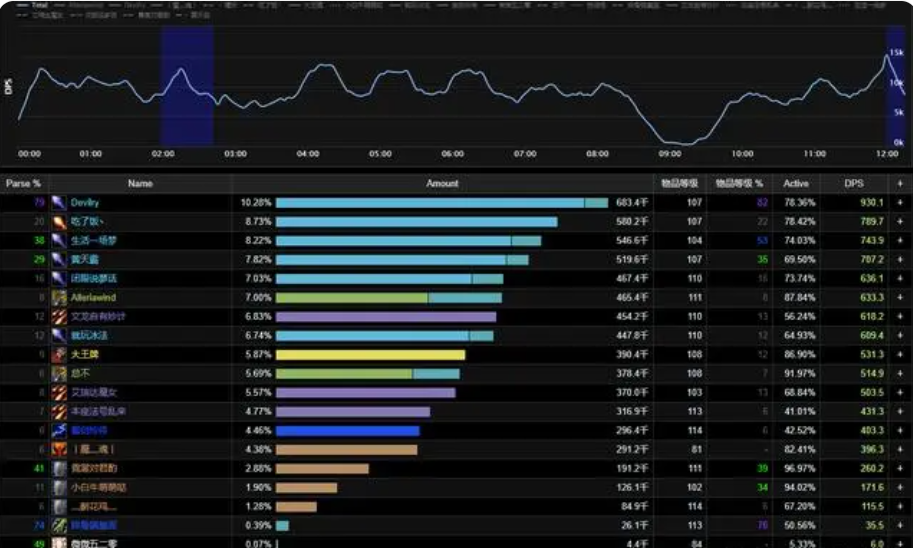Open player Allerlawind's name link

[x=93, y=298]
